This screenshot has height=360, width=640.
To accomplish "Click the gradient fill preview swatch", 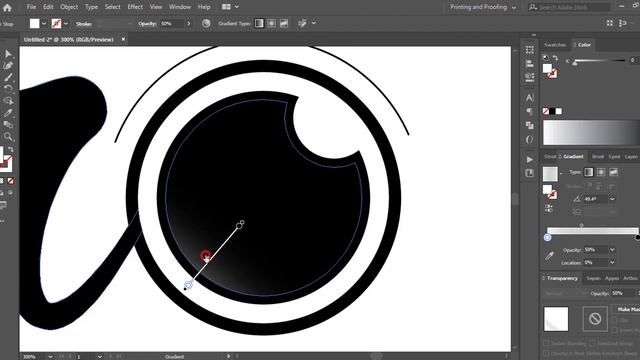I will 550,174.
